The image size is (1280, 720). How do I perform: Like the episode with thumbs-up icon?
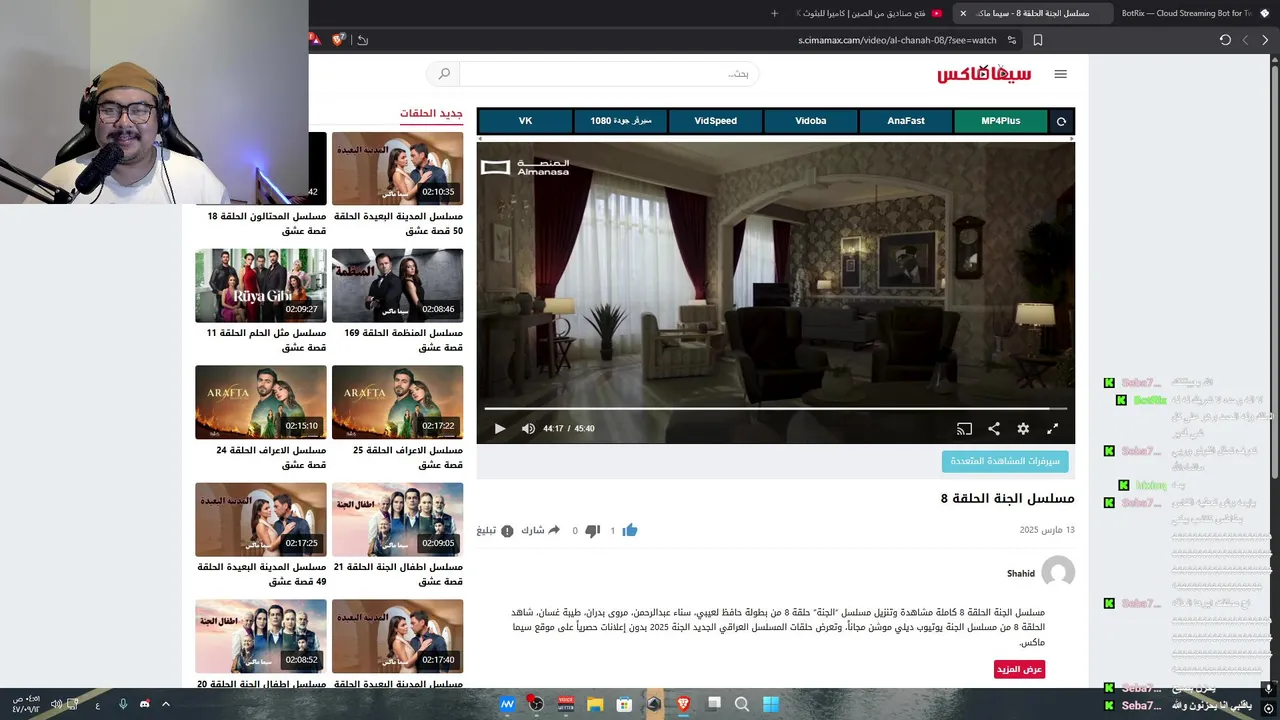coord(629,530)
